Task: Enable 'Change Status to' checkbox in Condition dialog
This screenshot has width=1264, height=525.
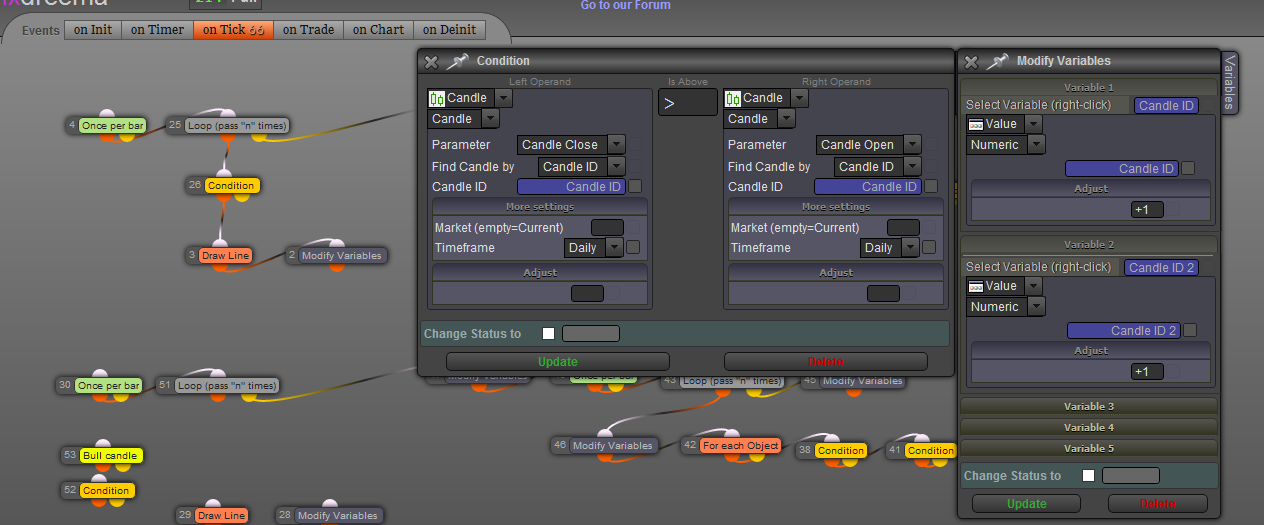Action: pos(548,333)
